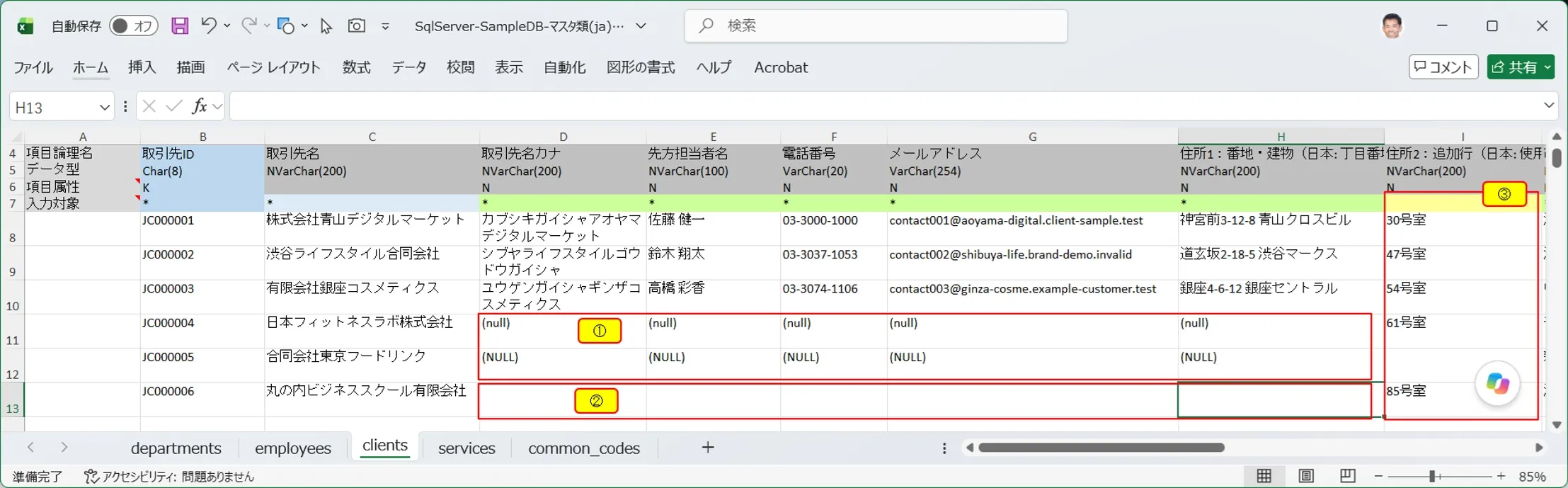The width and height of the screenshot is (1568, 488).
Task: Click the camera icon in quick access toolbar
Action: click(357, 26)
